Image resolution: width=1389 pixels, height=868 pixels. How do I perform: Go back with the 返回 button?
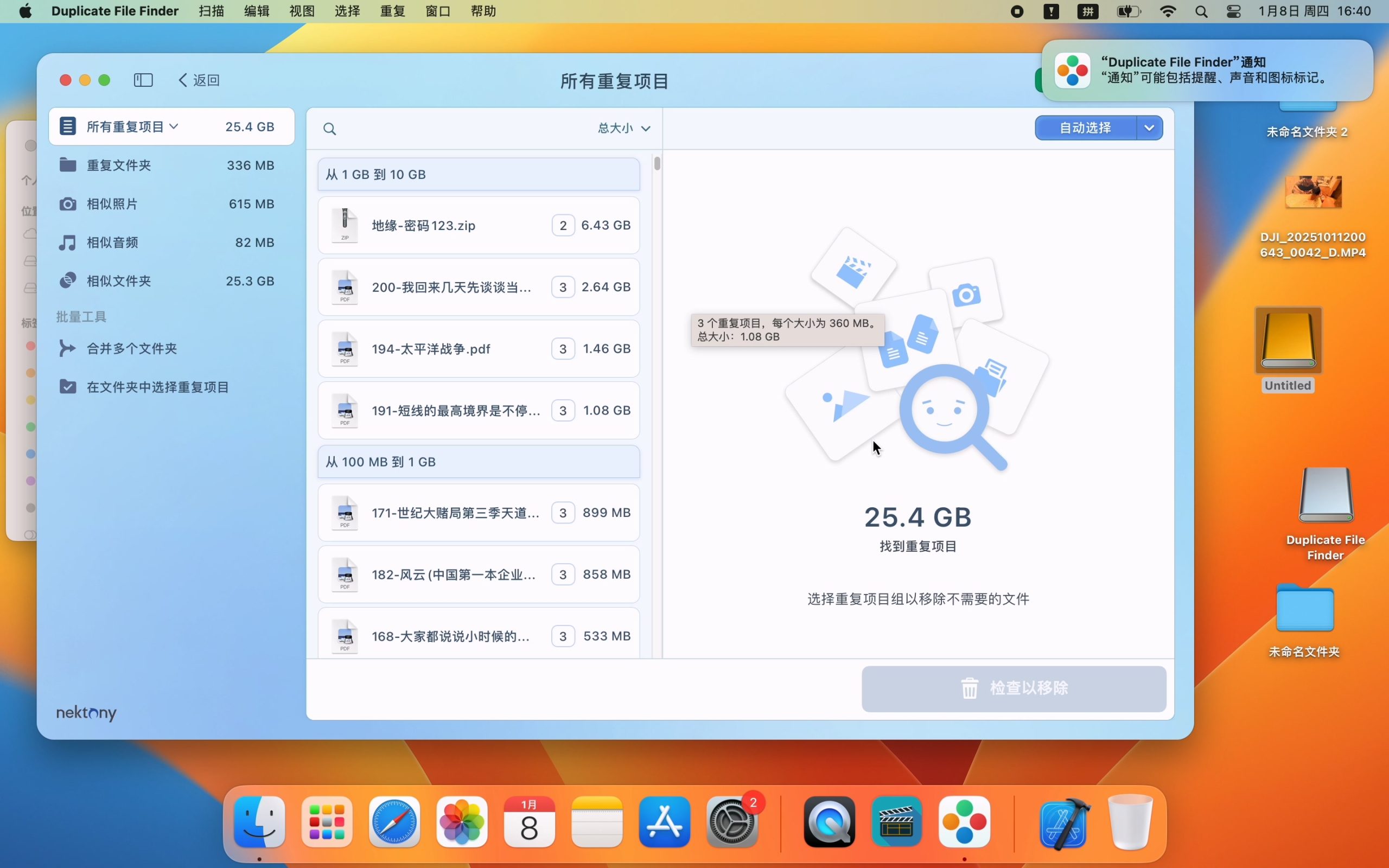[199, 80]
